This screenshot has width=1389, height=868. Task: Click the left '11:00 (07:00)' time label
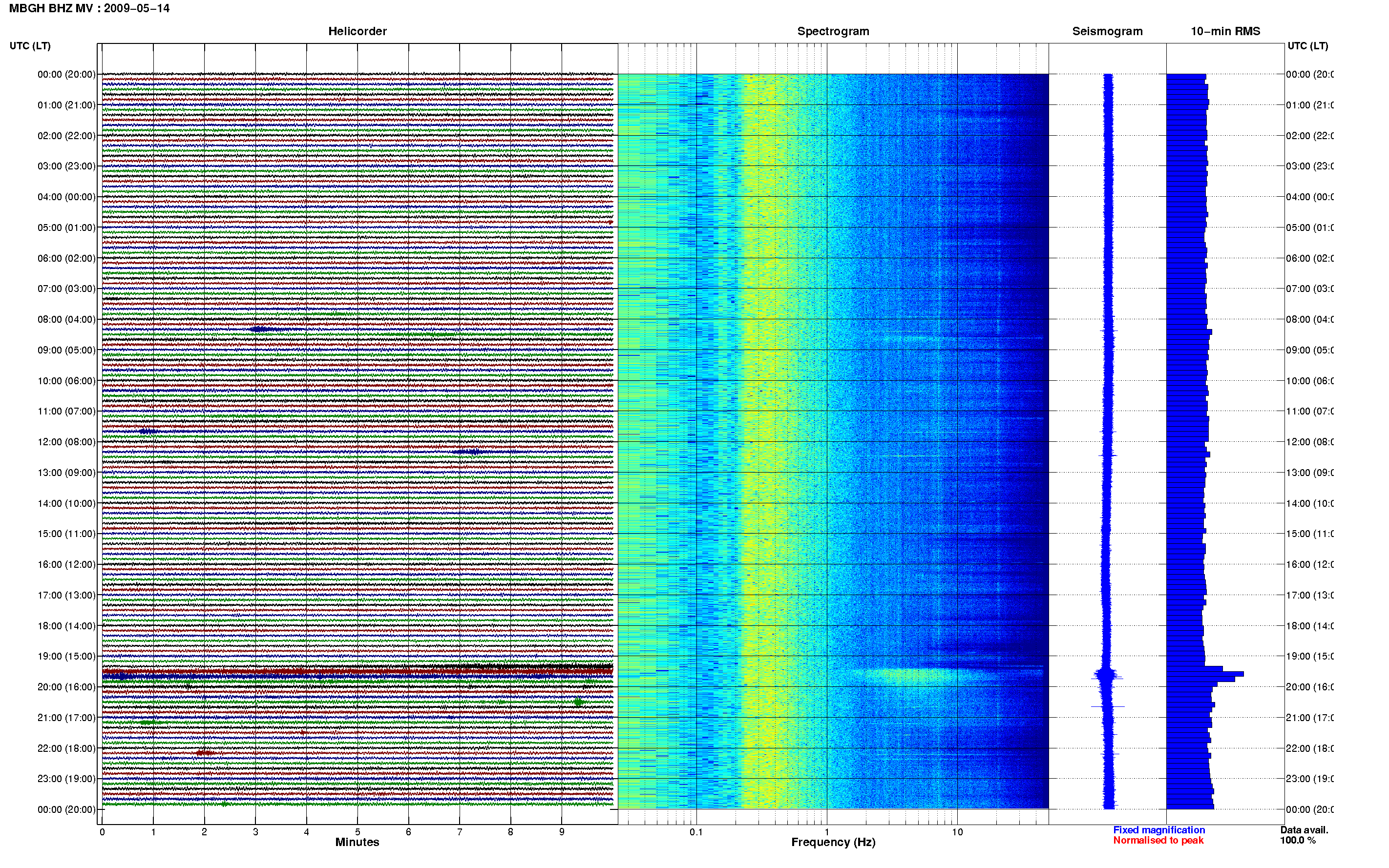point(66,411)
